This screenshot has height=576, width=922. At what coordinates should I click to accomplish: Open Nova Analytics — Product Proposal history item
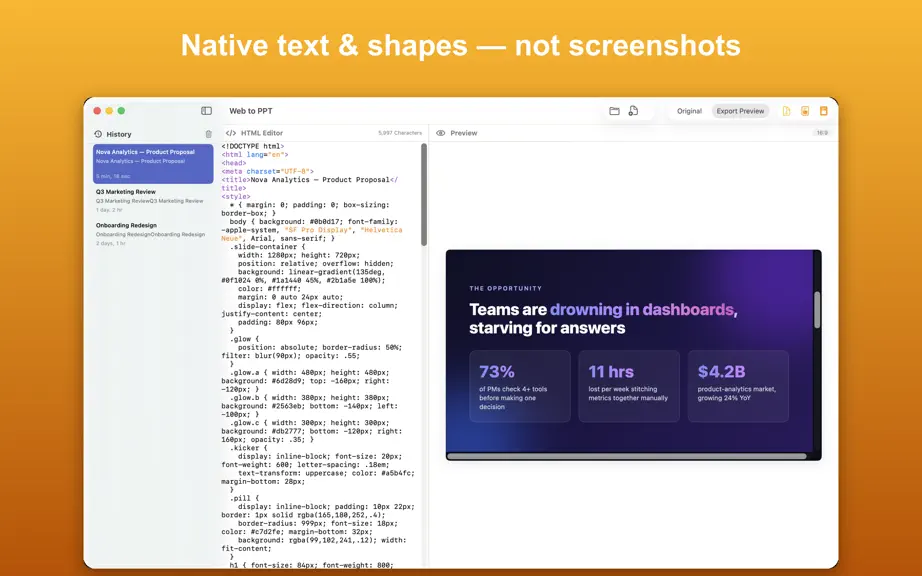point(153,164)
